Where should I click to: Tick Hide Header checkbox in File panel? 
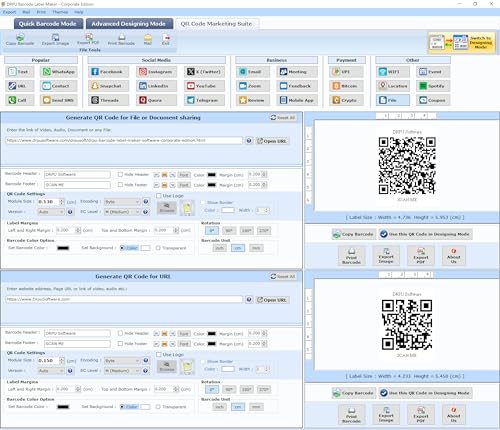[120, 174]
